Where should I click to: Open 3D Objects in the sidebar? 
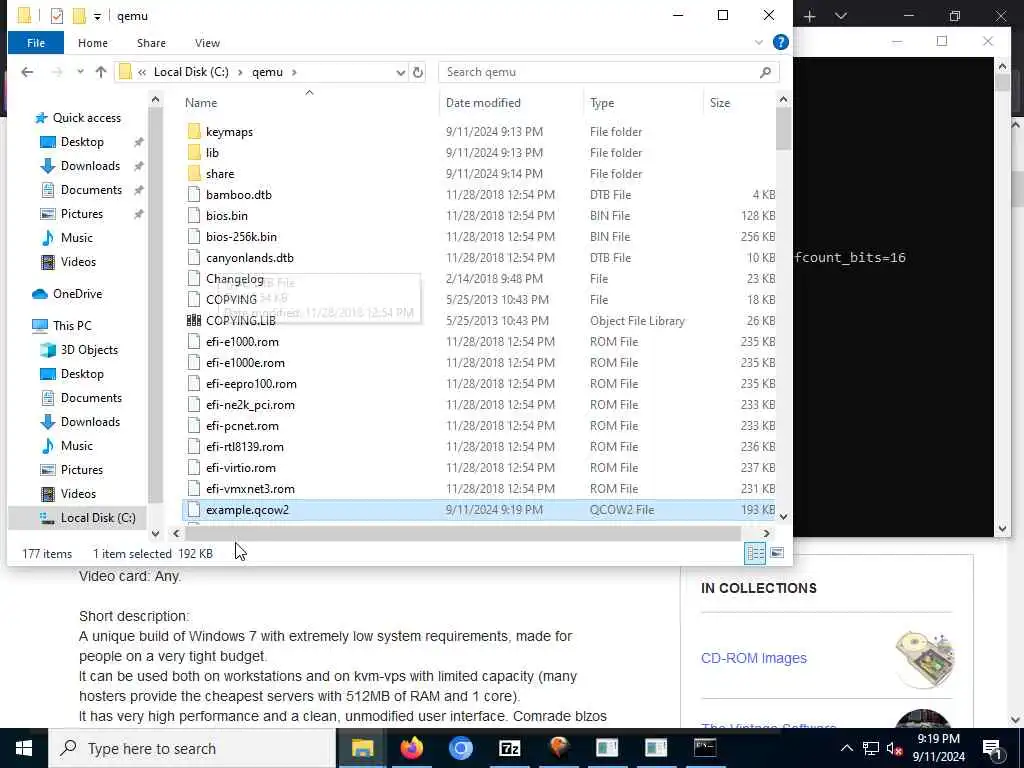(x=89, y=349)
